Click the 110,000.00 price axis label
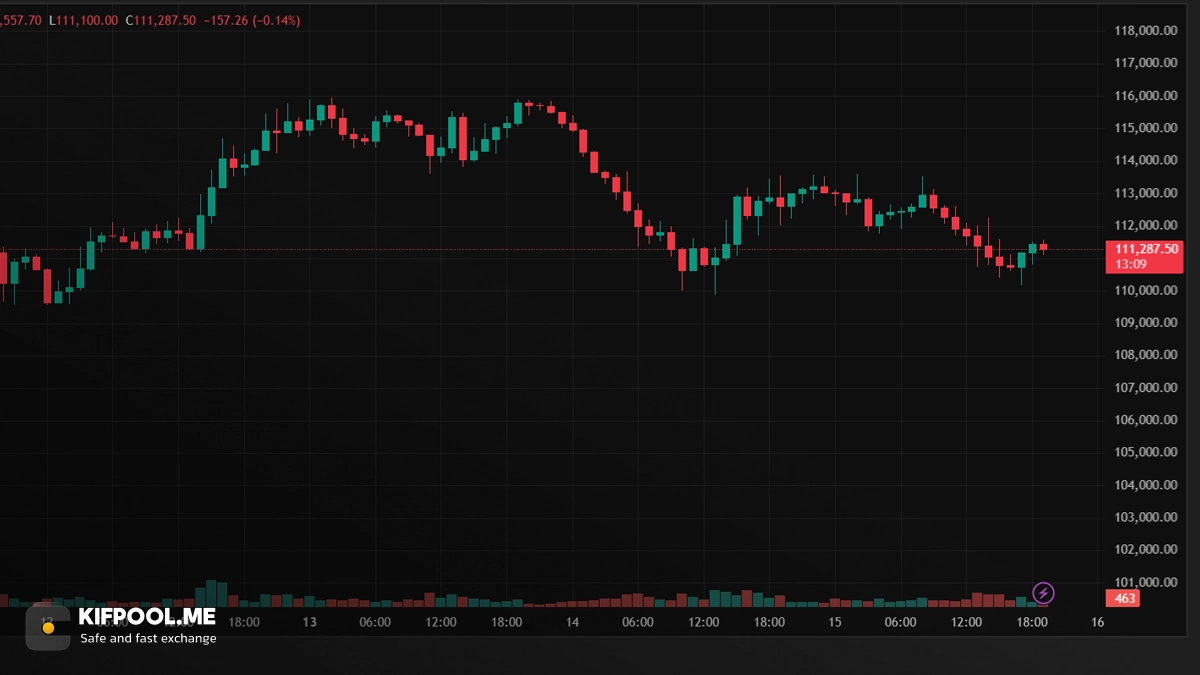The height and width of the screenshot is (675, 1200). click(x=1145, y=291)
